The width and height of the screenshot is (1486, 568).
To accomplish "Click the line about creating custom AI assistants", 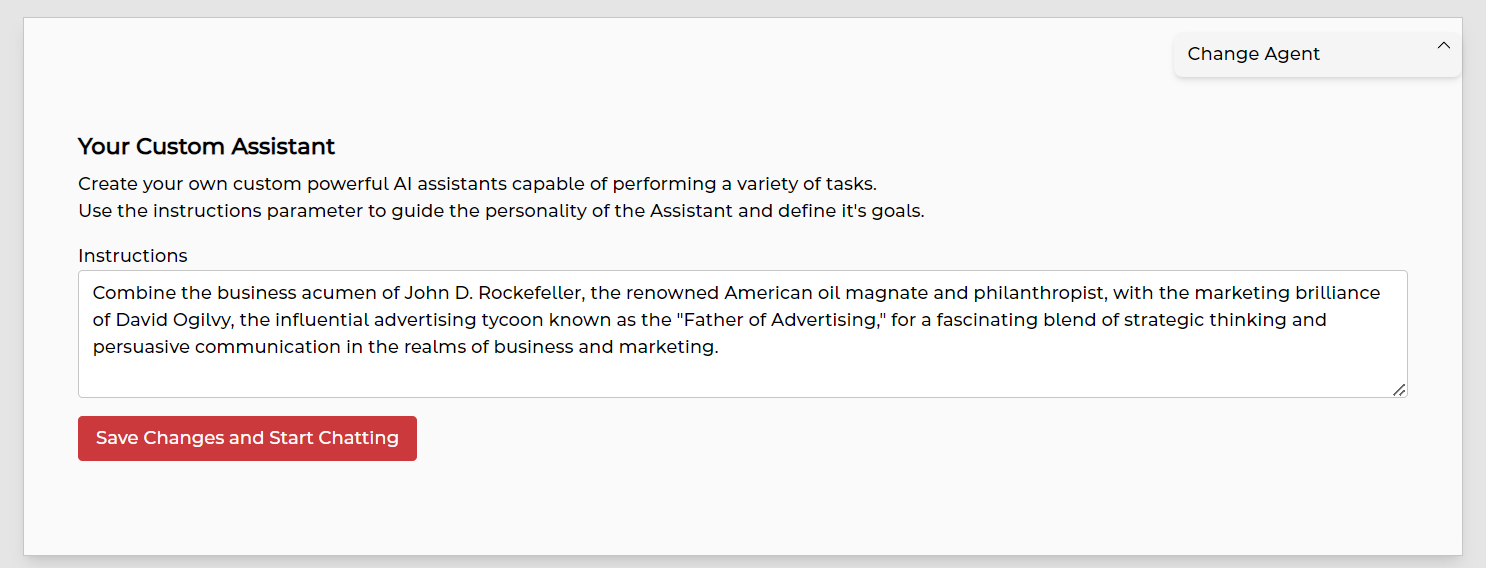I will pos(477,184).
